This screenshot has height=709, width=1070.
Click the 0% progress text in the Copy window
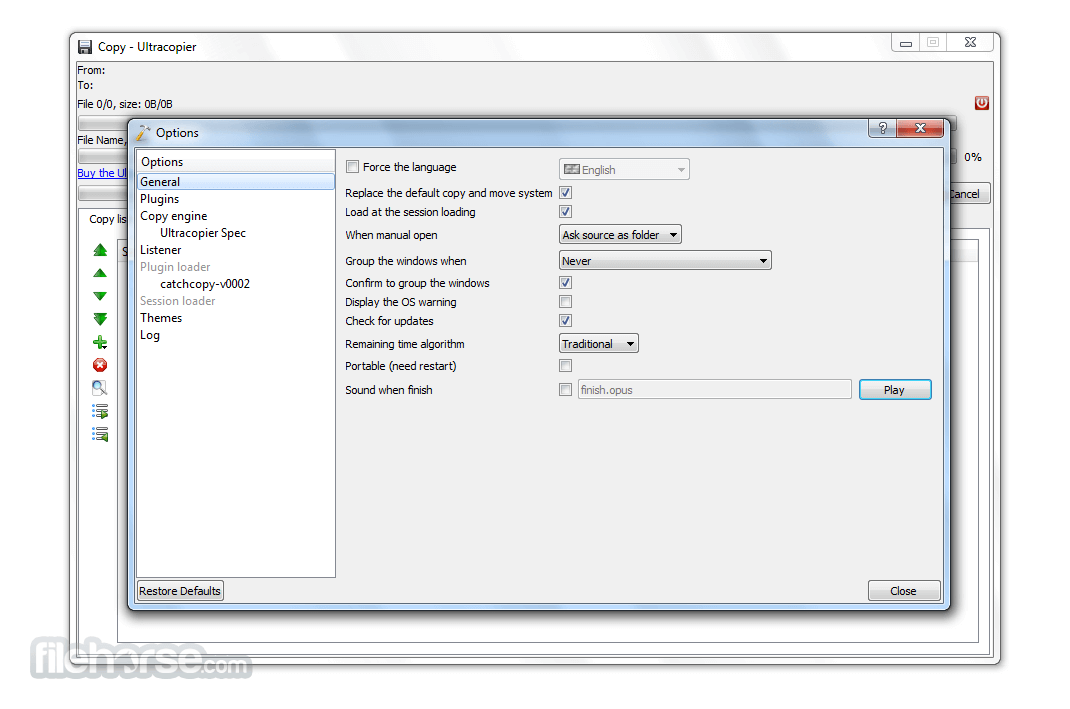tap(972, 157)
